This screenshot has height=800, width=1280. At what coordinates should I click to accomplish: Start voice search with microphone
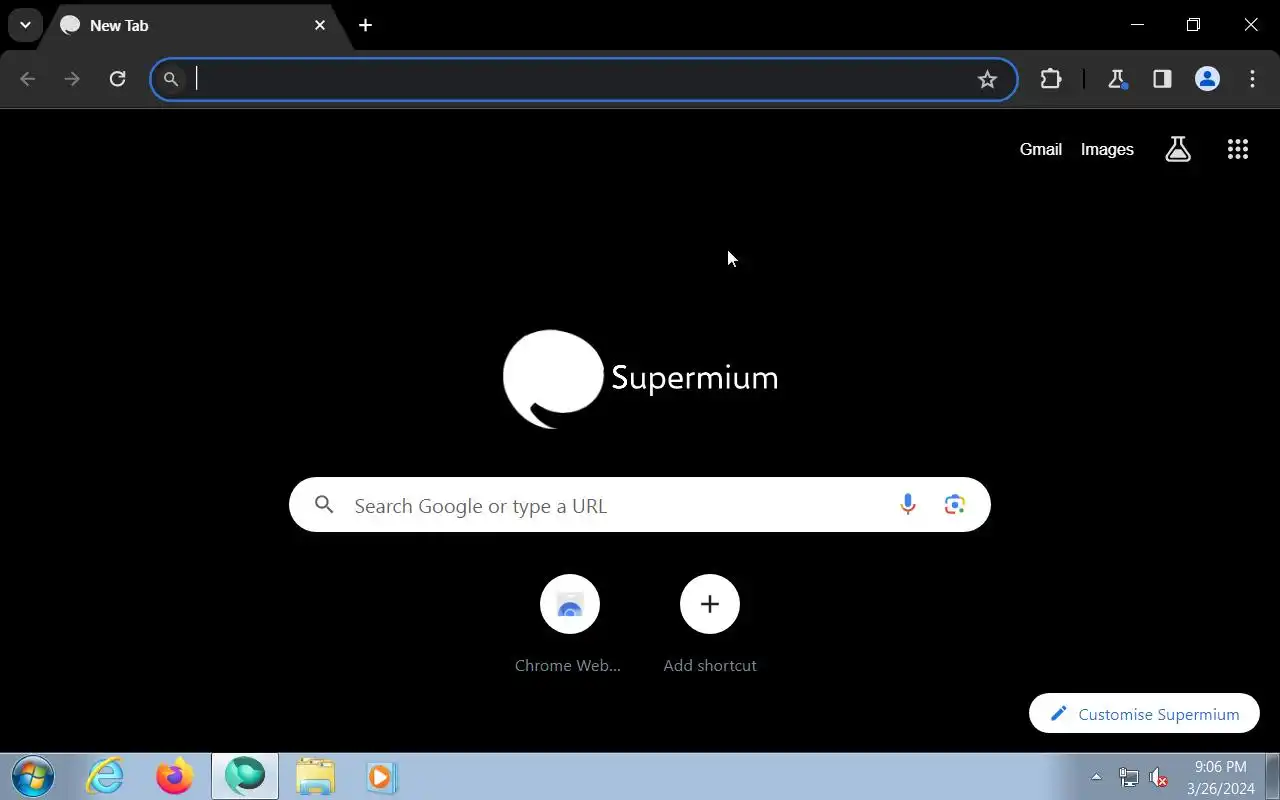pyautogui.click(x=907, y=505)
